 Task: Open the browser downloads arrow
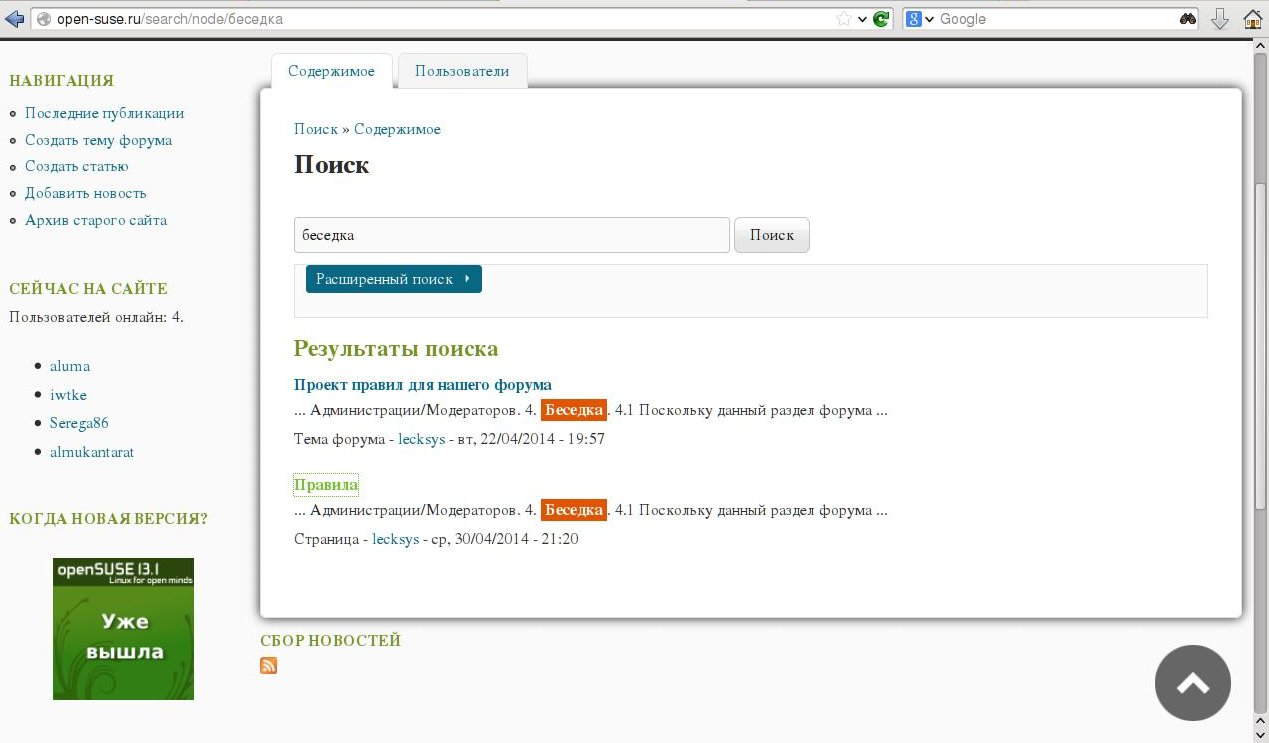(1219, 19)
